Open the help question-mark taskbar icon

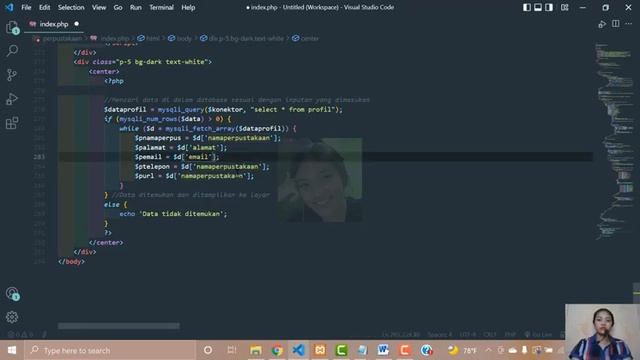pos(427,350)
